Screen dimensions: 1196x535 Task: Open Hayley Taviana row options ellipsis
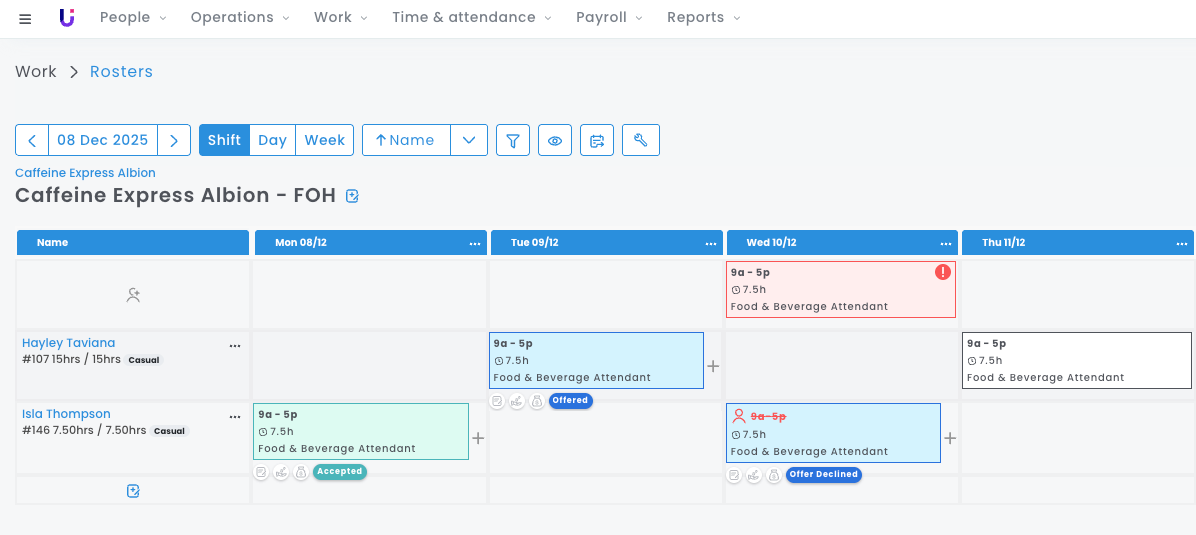click(x=235, y=345)
